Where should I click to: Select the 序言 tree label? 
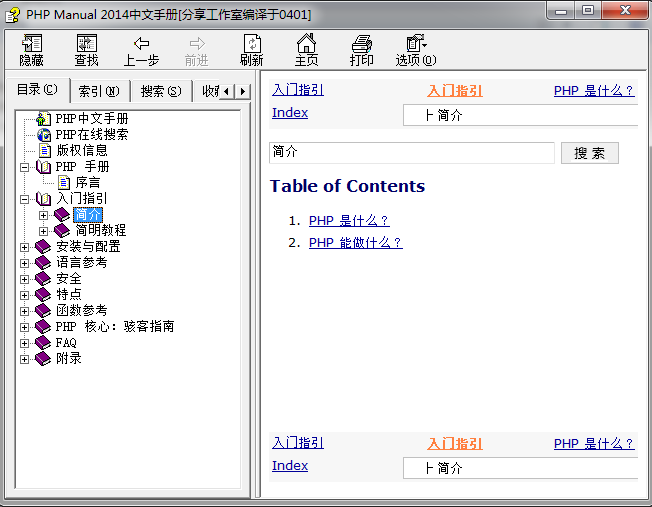pos(88,183)
